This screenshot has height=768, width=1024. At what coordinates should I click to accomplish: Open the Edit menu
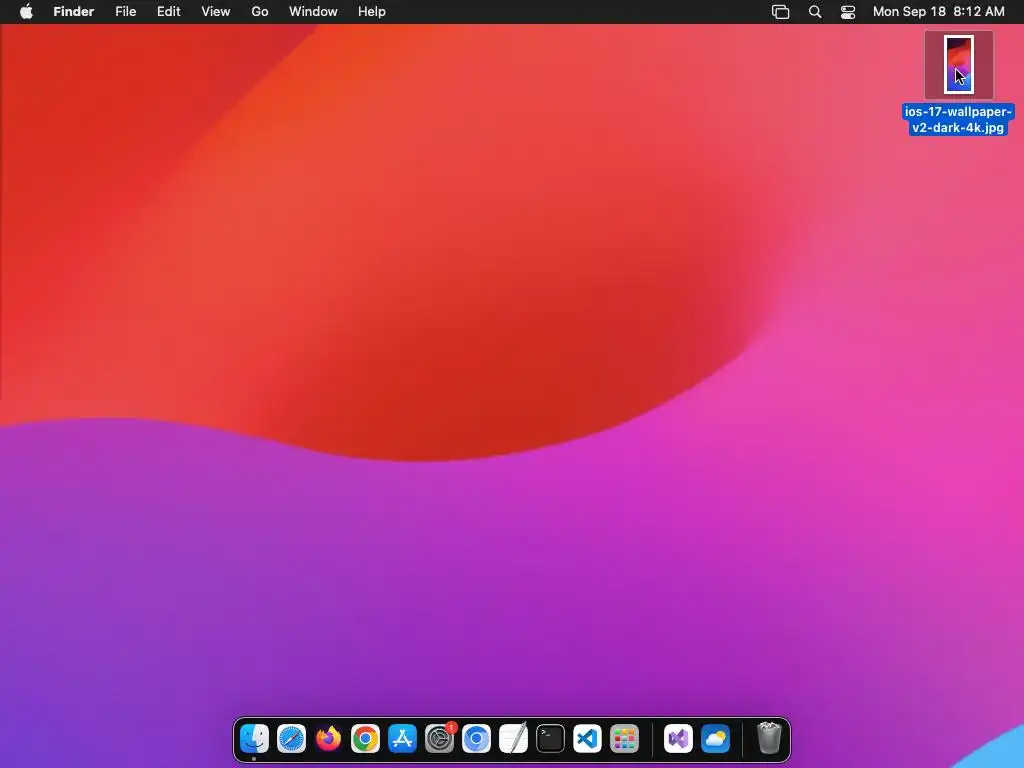point(168,12)
